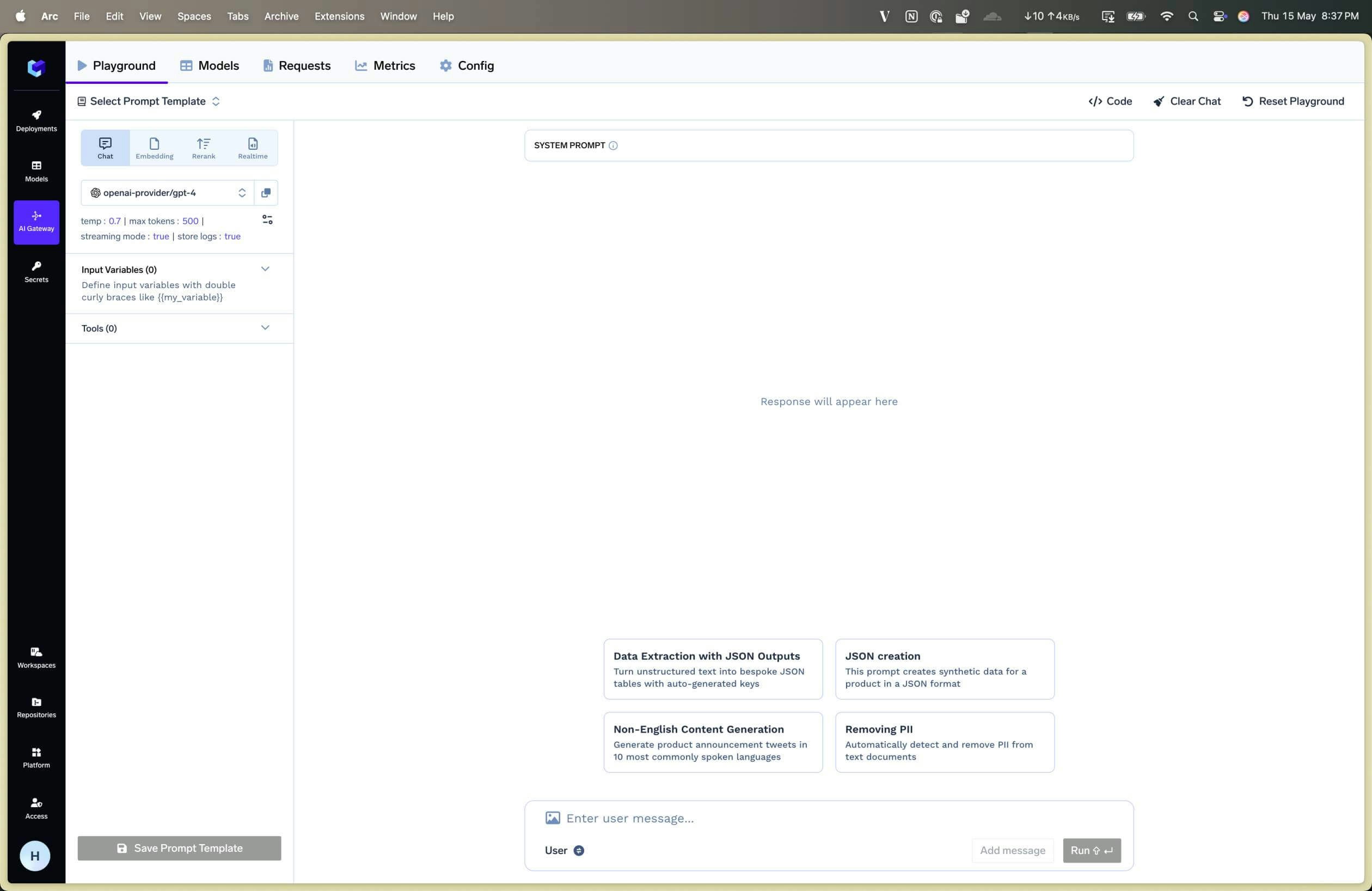This screenshot has height=891, width=1372.
Task: Open Repositories in the sidebar
Action: pyautogui.click(x=36, y=707)
